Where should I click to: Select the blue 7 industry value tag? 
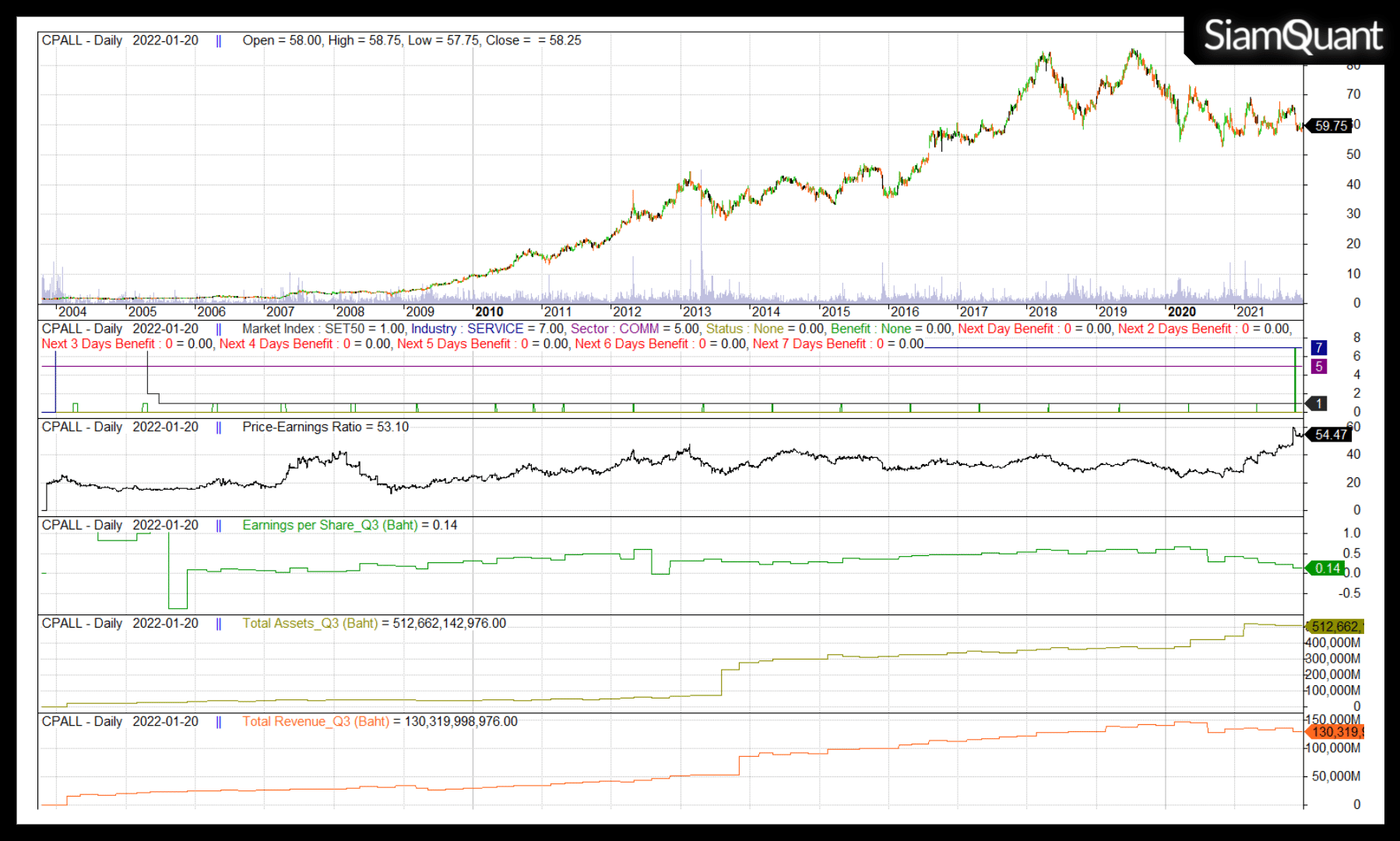click(1319, 347)
